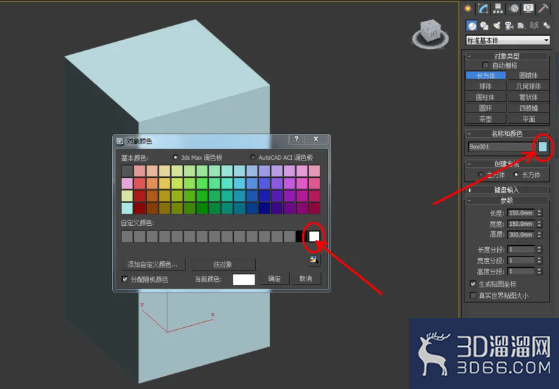Image resolution: width=559 pixels, height=389 pixels.
Task: Adjust the 宽度 spinner arrows
Action: (x=539, y=224)
